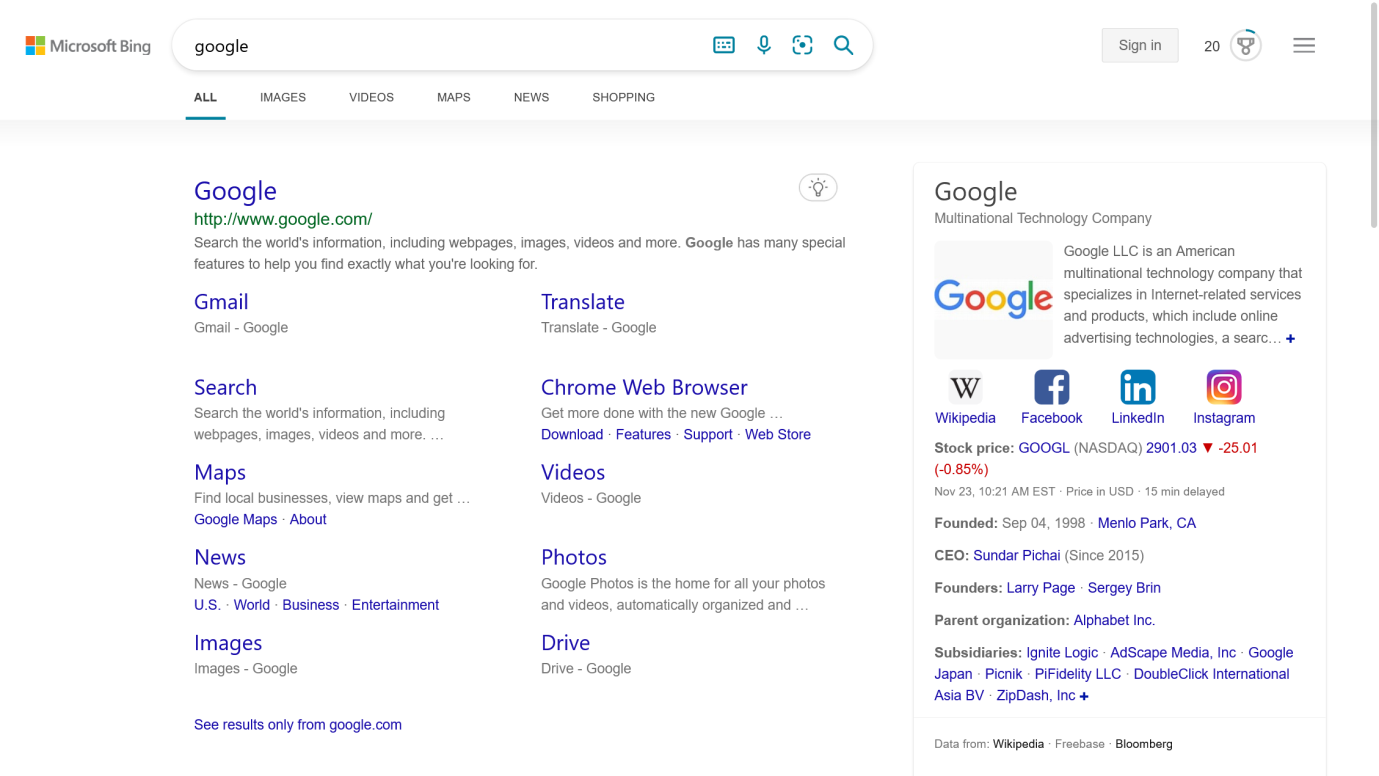Click the AdScape Media, Inc link
Image resolution: width=1379 pixels, height=776 pixels.
tap(1173, 653)
